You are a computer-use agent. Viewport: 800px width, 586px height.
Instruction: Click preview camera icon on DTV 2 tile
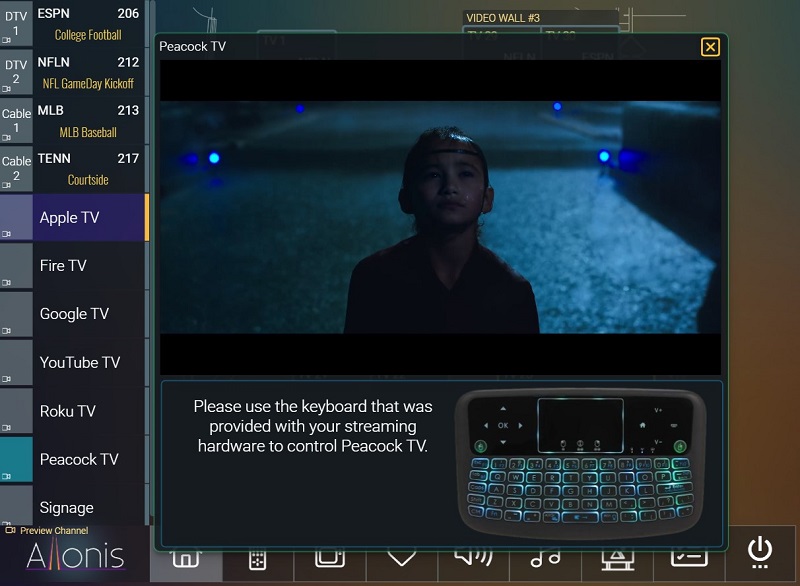tap(6, 89)
